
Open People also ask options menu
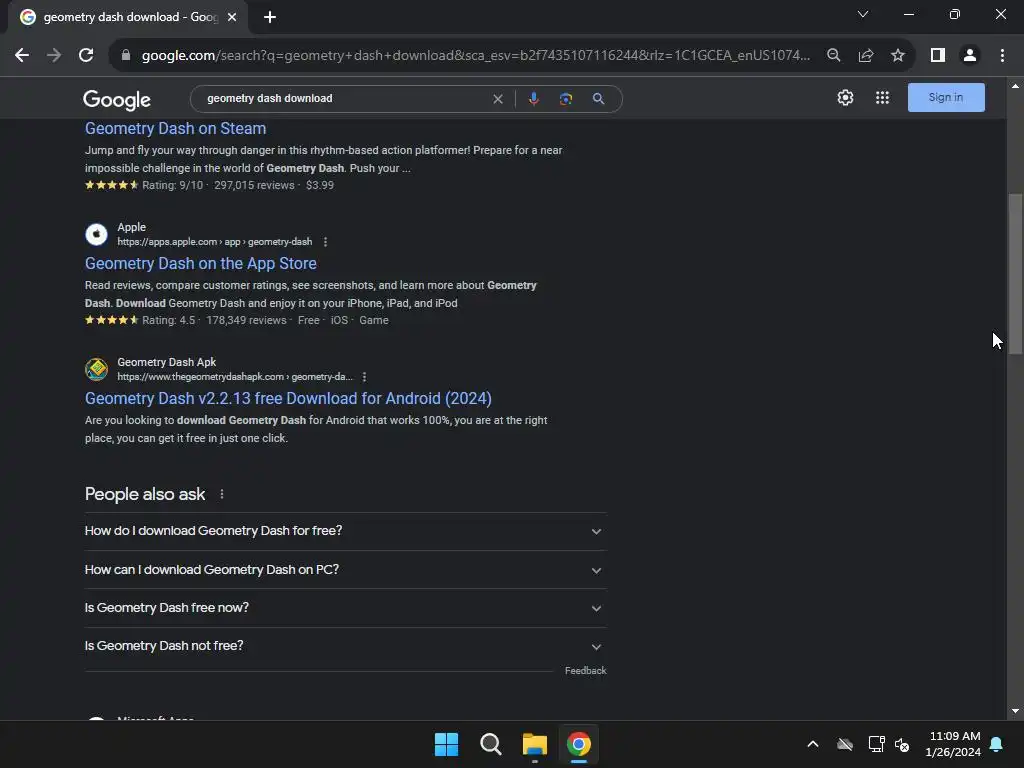222,494
